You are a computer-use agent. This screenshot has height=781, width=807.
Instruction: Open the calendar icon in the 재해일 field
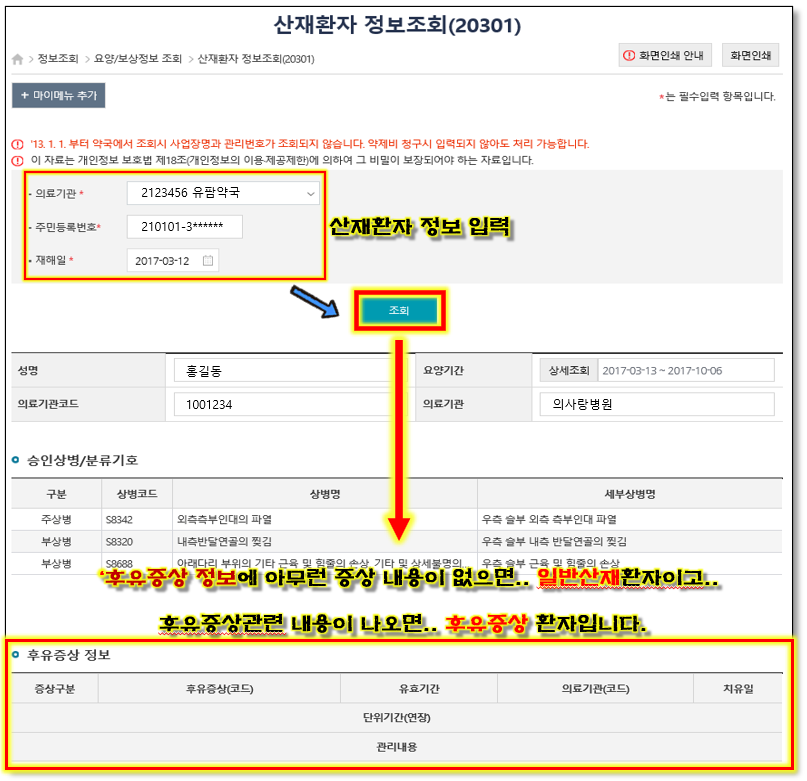pos(207,261)
